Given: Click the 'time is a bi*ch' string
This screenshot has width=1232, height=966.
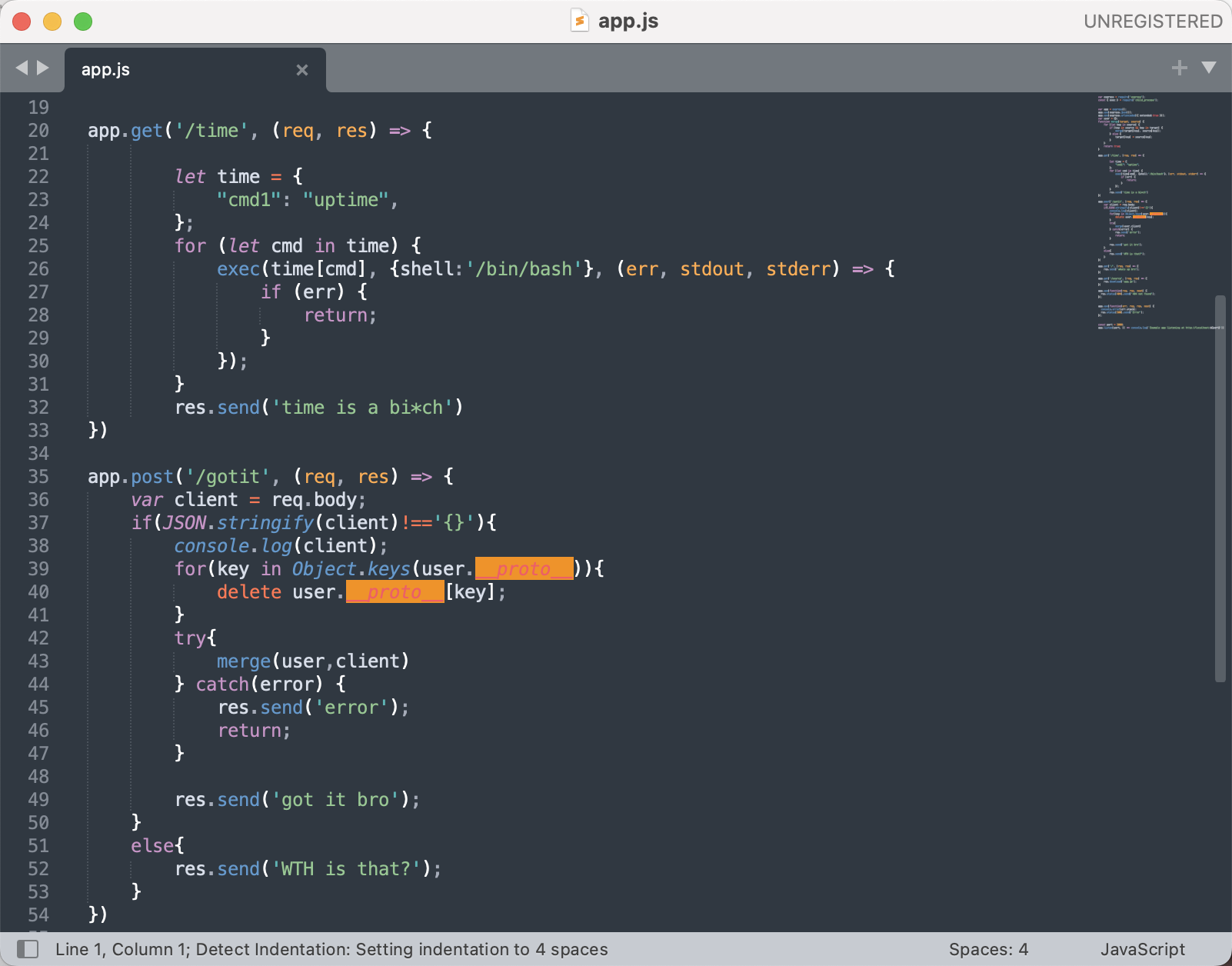Looking at the screenshot, I should click(x=362, y=408).
